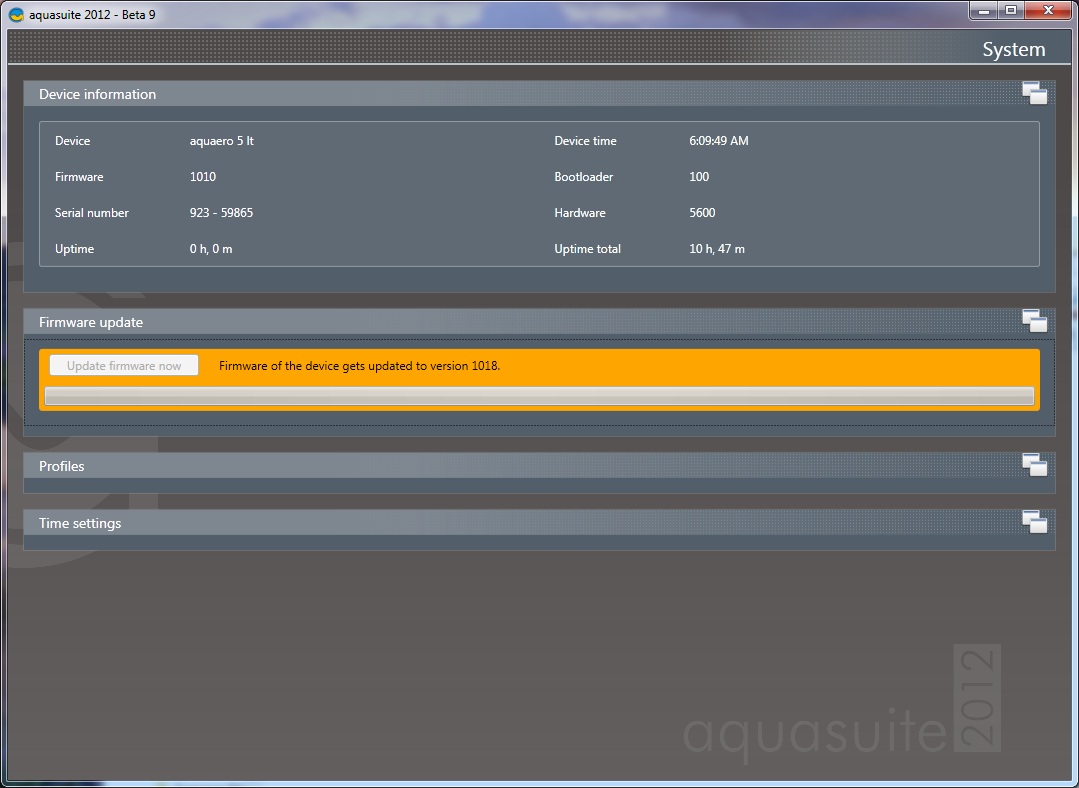Click the 'Uptime total' label

point(588,248)
